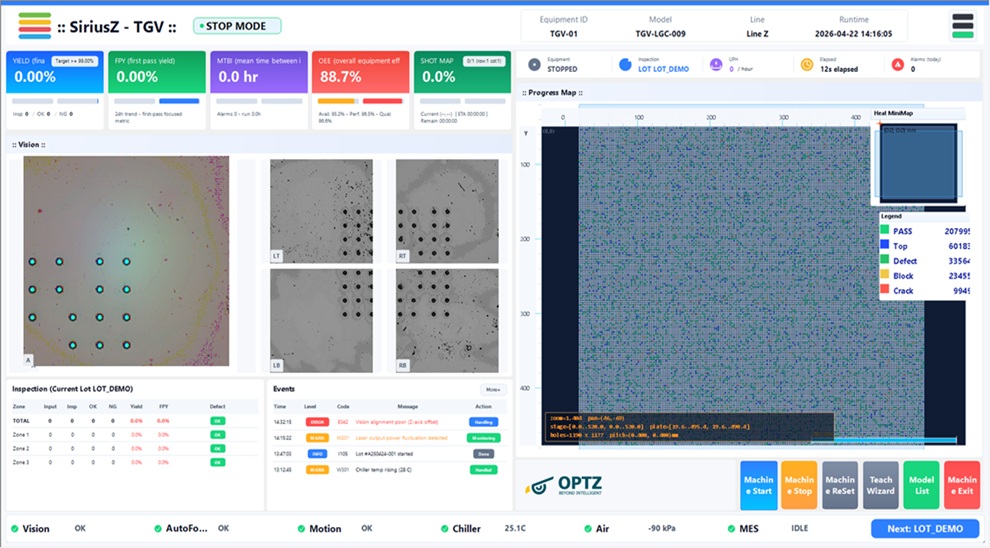Click the Zone 2 row label
The image size is (990, 548).
click(21, 449)
